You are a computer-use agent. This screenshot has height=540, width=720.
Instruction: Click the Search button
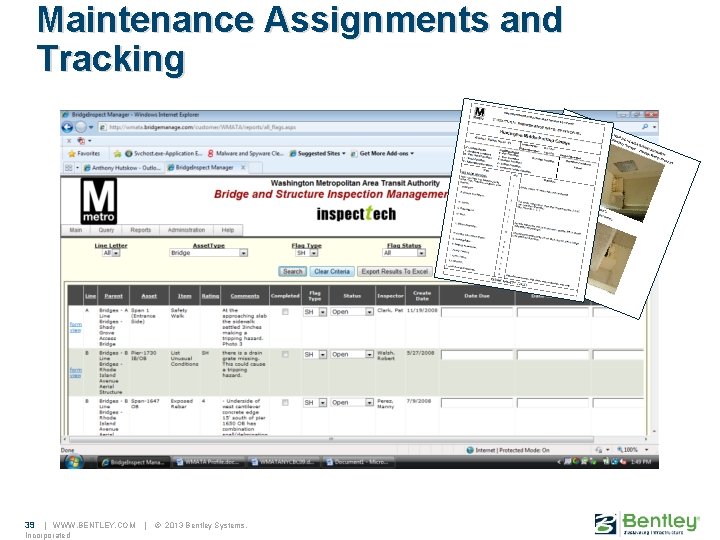292,271
